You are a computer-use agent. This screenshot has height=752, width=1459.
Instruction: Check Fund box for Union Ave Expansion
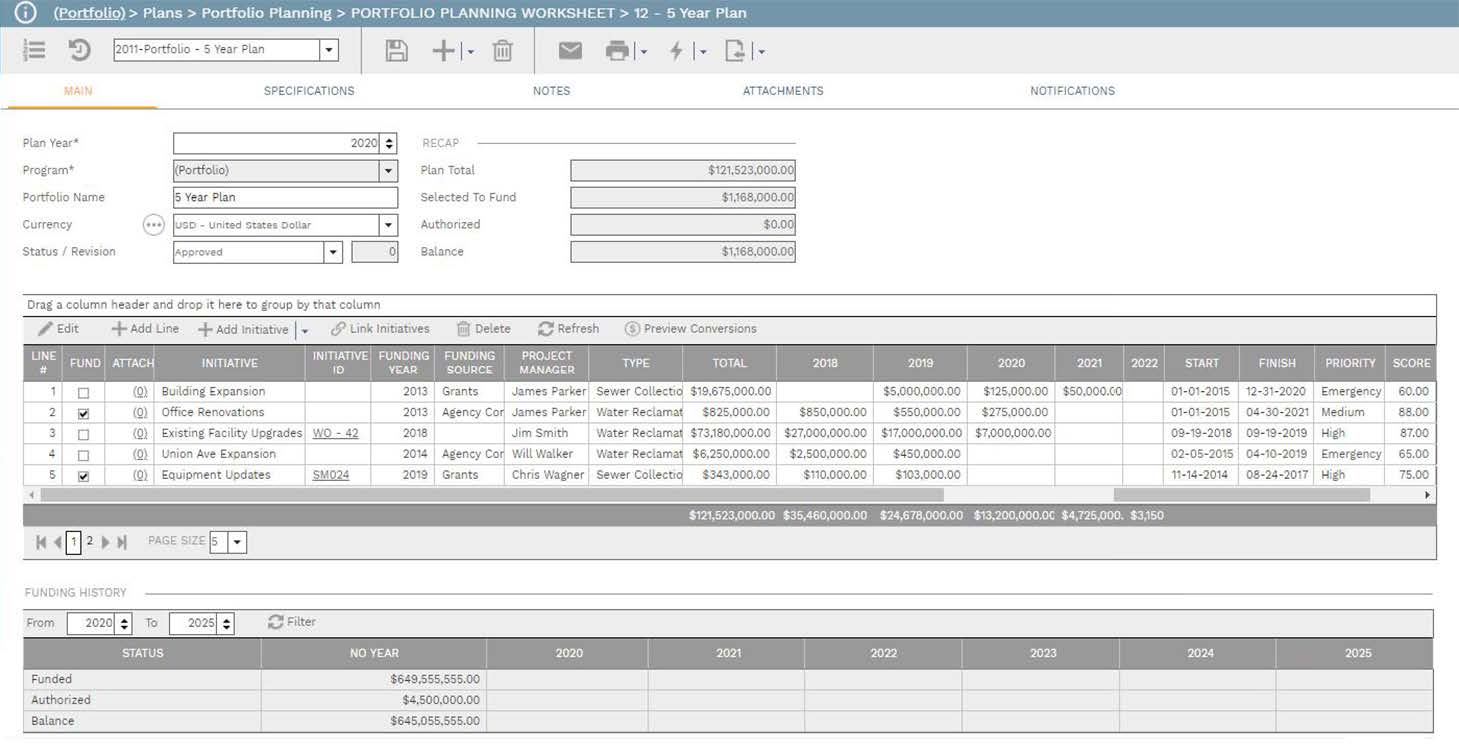83,456
